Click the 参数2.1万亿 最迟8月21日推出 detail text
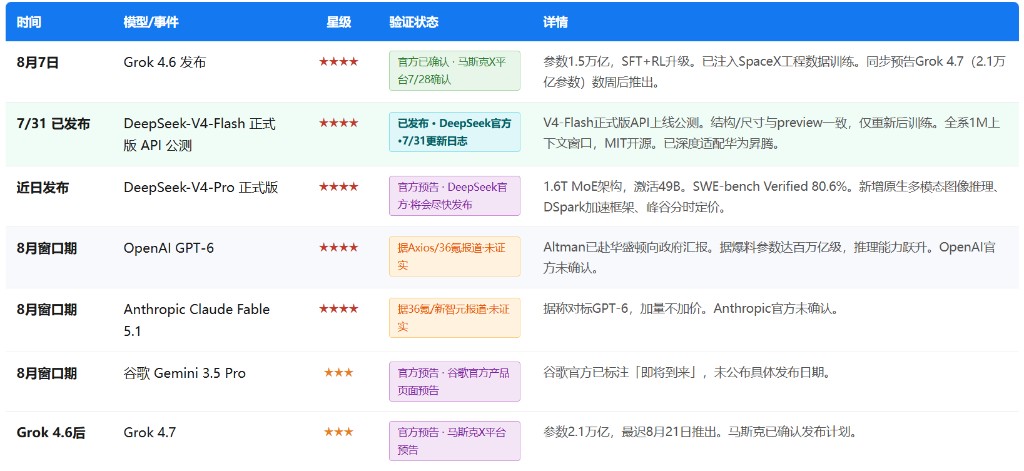This screenshot has width=1024, height=471. [x=699, y=432]
